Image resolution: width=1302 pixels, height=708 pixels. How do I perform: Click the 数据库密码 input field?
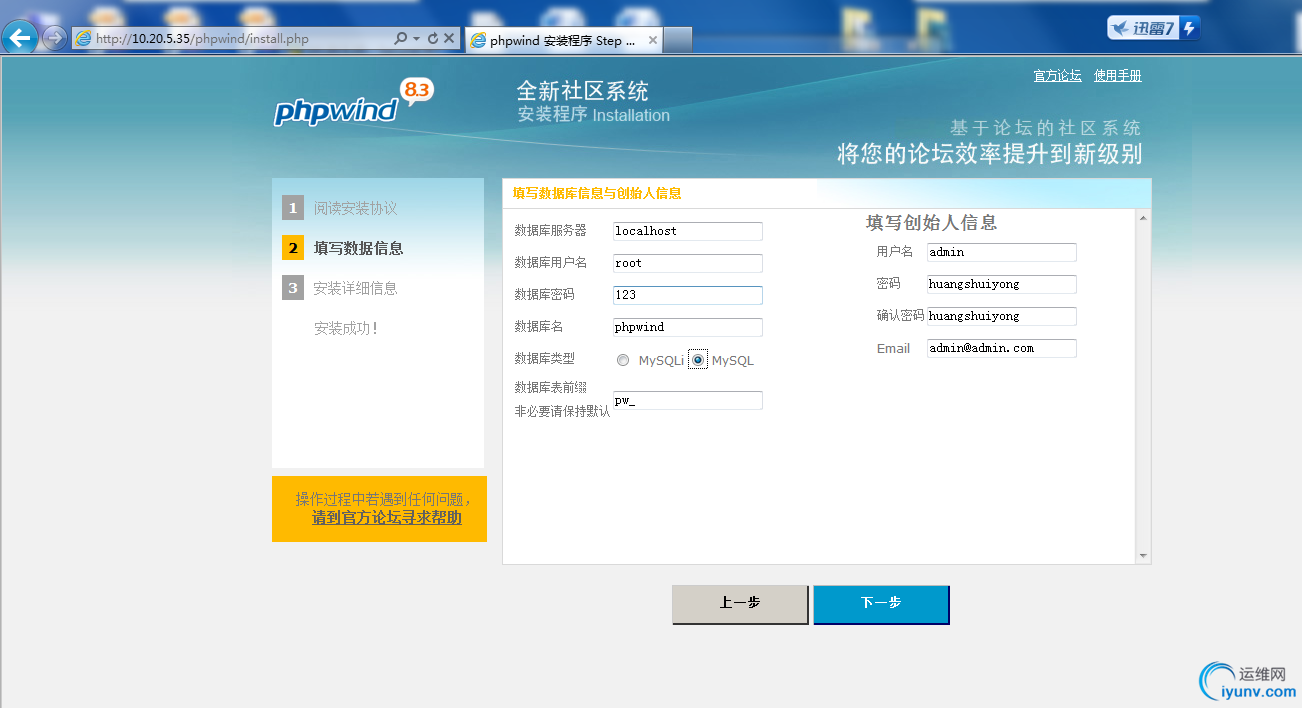688,295
